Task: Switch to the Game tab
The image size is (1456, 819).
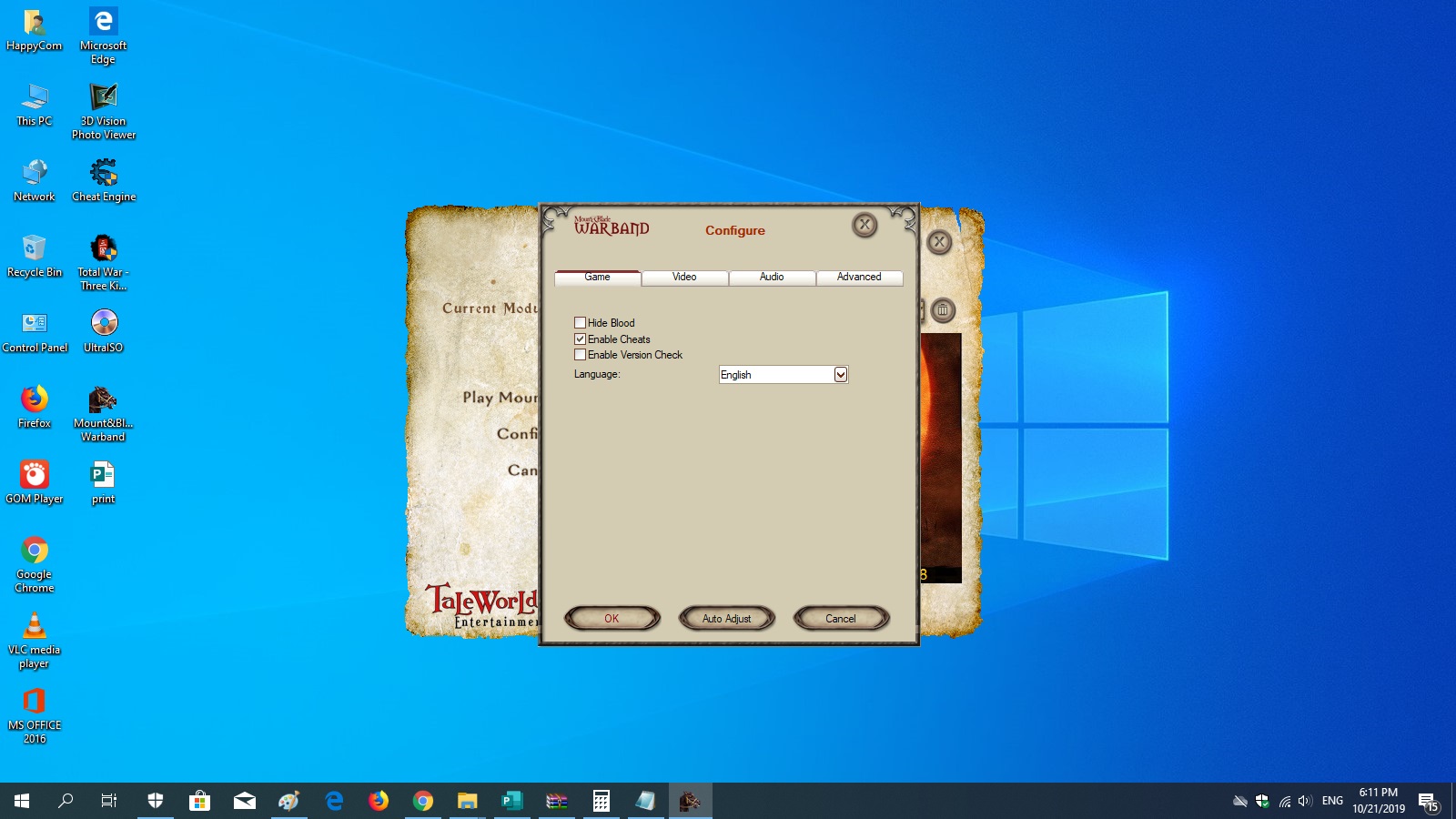Action: coord(598,278)
